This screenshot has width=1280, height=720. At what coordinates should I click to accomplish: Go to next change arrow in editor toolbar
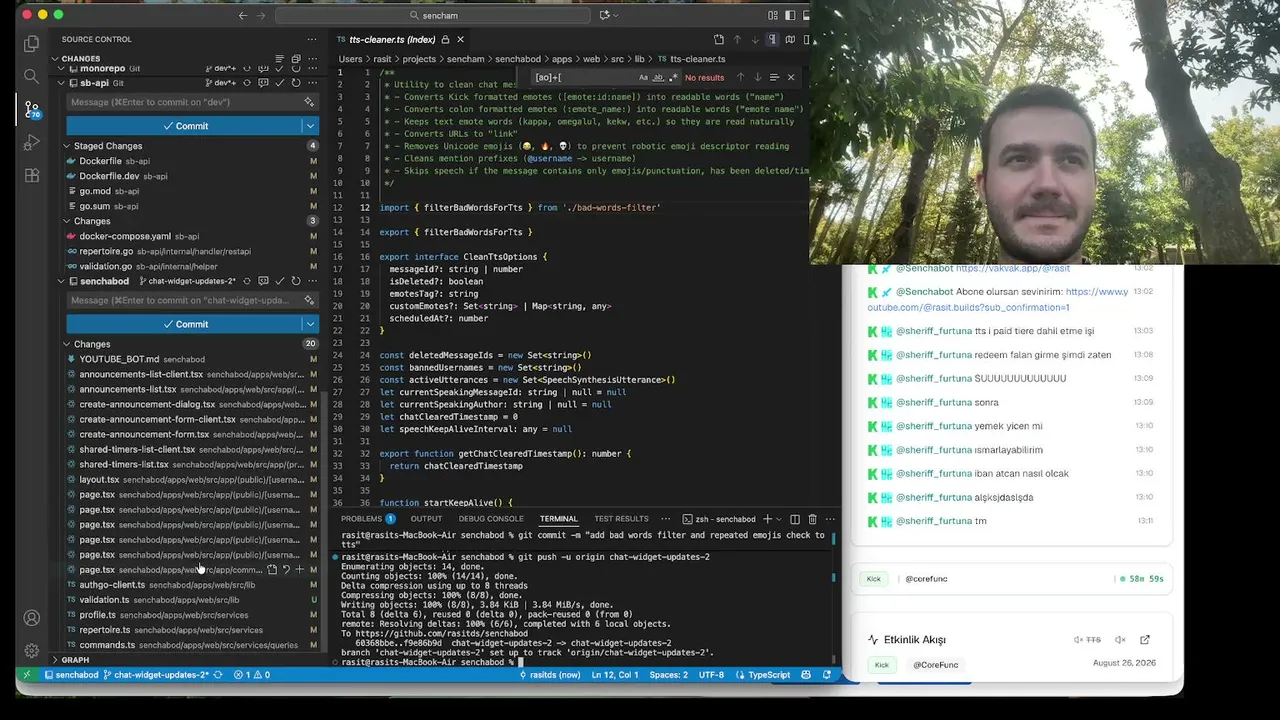pos(755,40)
